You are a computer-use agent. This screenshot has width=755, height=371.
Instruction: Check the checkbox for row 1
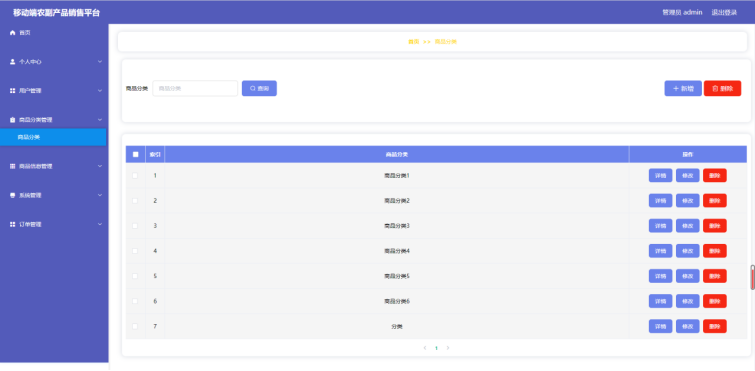[x=135, y=176]
